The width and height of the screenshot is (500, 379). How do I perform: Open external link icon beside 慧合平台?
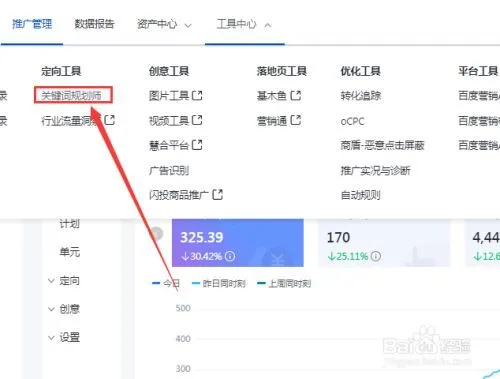click(x=197, y=145)
